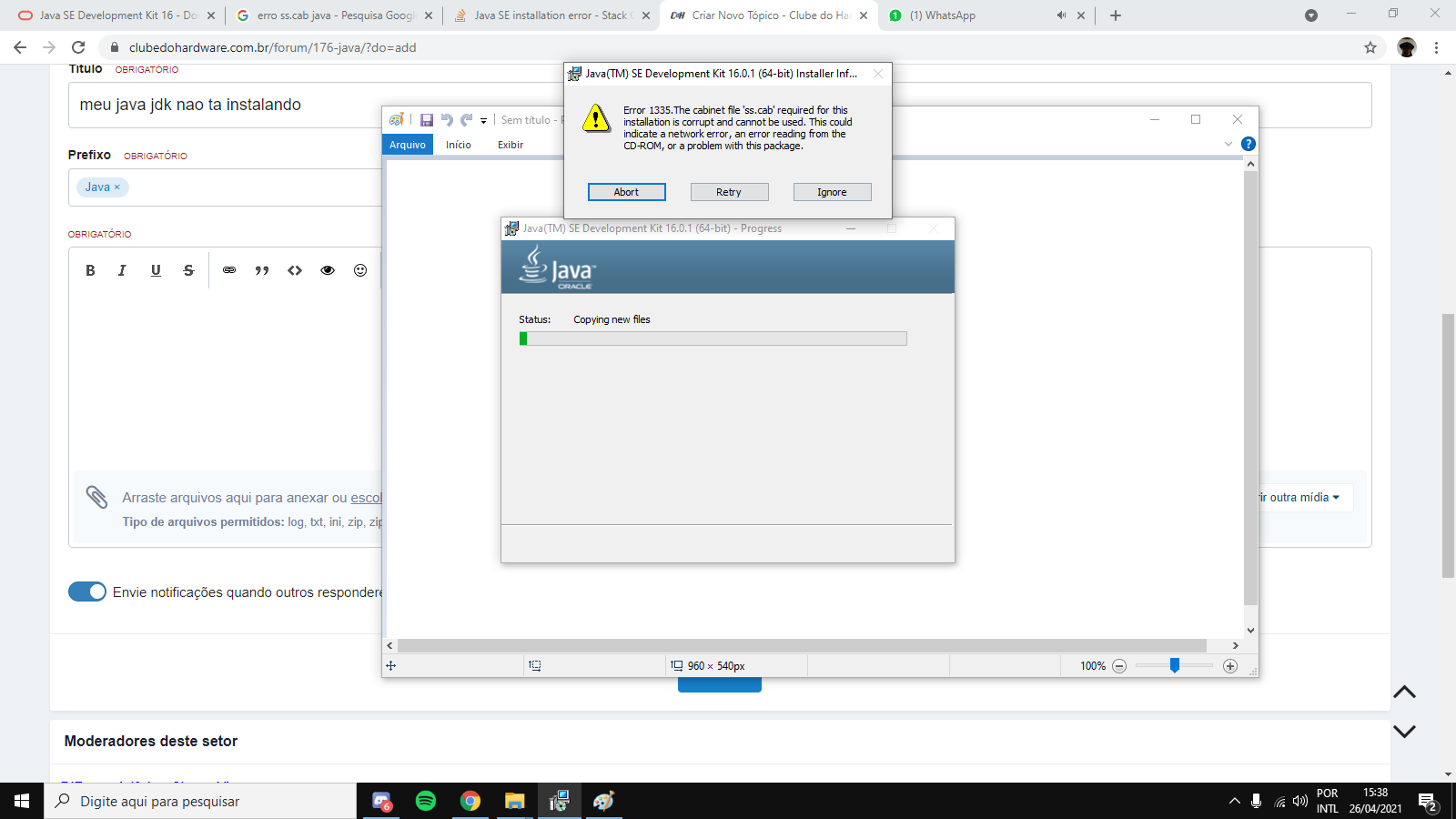Click Ignore in the error dialog
Screen dimensions: 1456x819
click(832, 192)
